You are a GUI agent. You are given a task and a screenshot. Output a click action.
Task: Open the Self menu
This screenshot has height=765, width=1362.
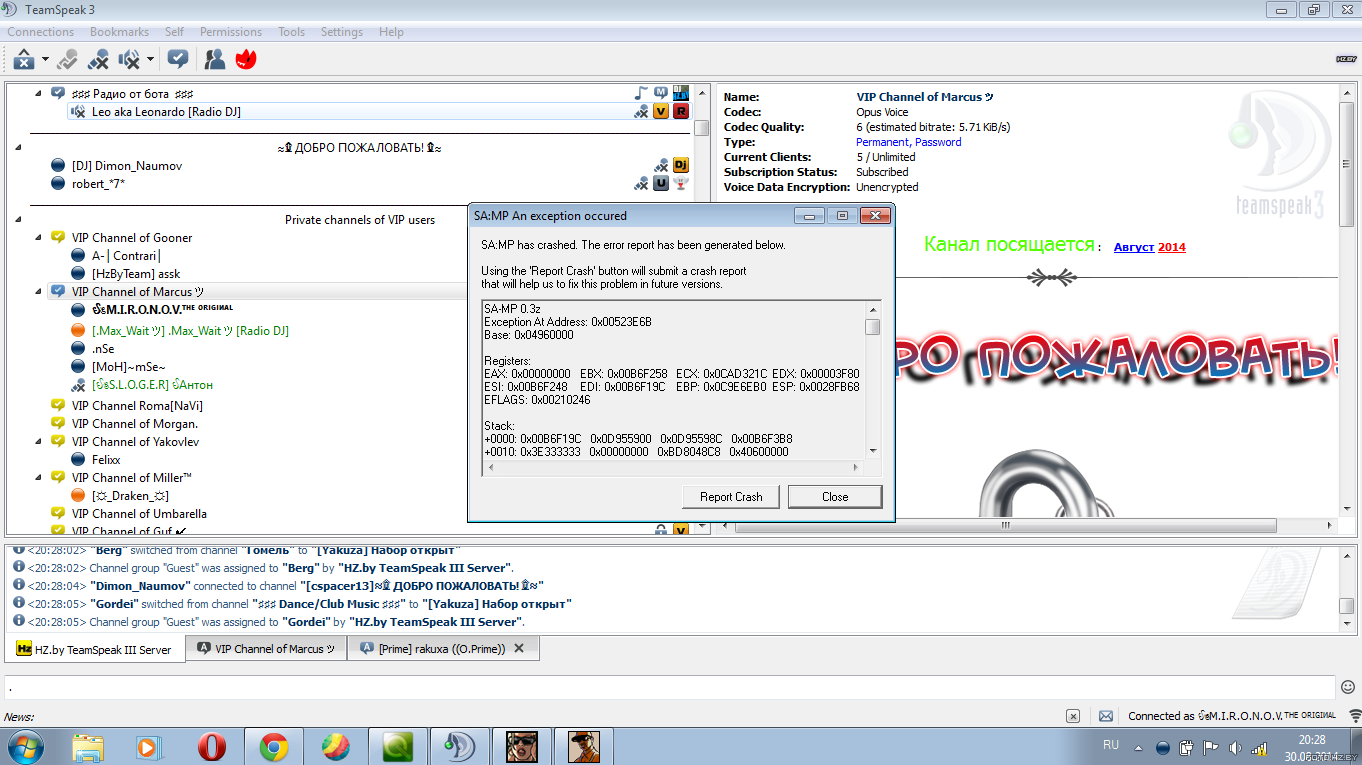pos(174,32)
